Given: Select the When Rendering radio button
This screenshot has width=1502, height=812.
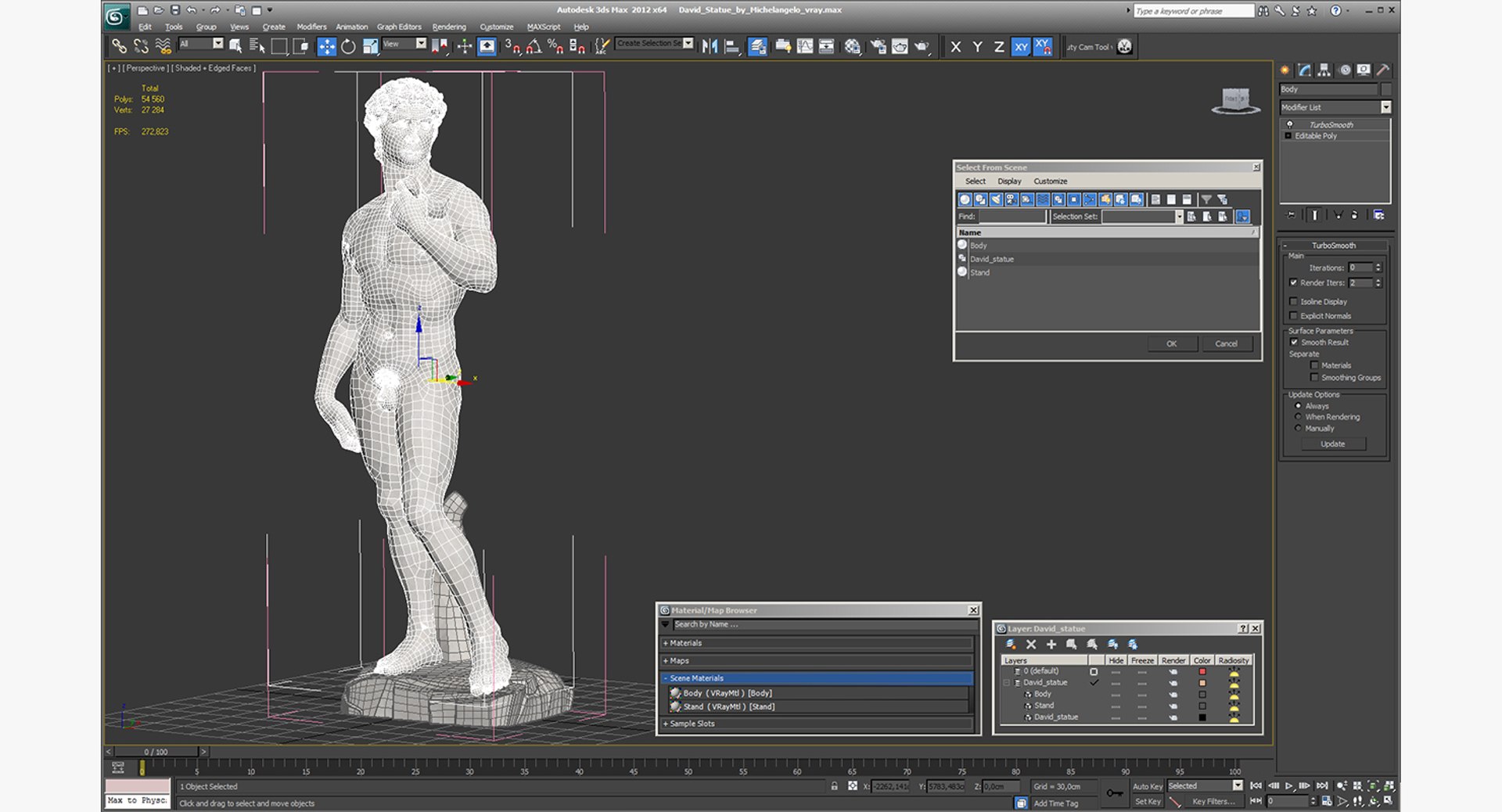Looking at the screenshot, I should tap(1299, 417).
